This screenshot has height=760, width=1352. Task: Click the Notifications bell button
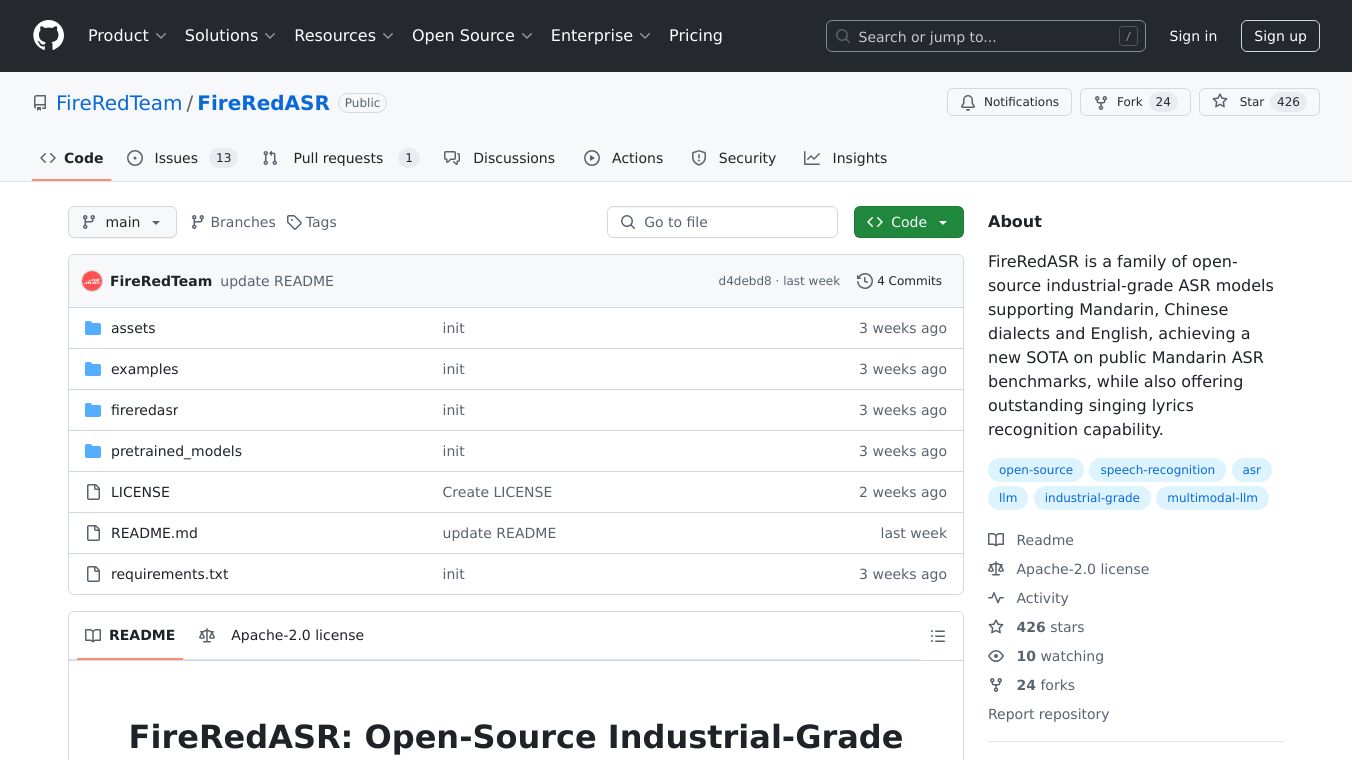1009,102
